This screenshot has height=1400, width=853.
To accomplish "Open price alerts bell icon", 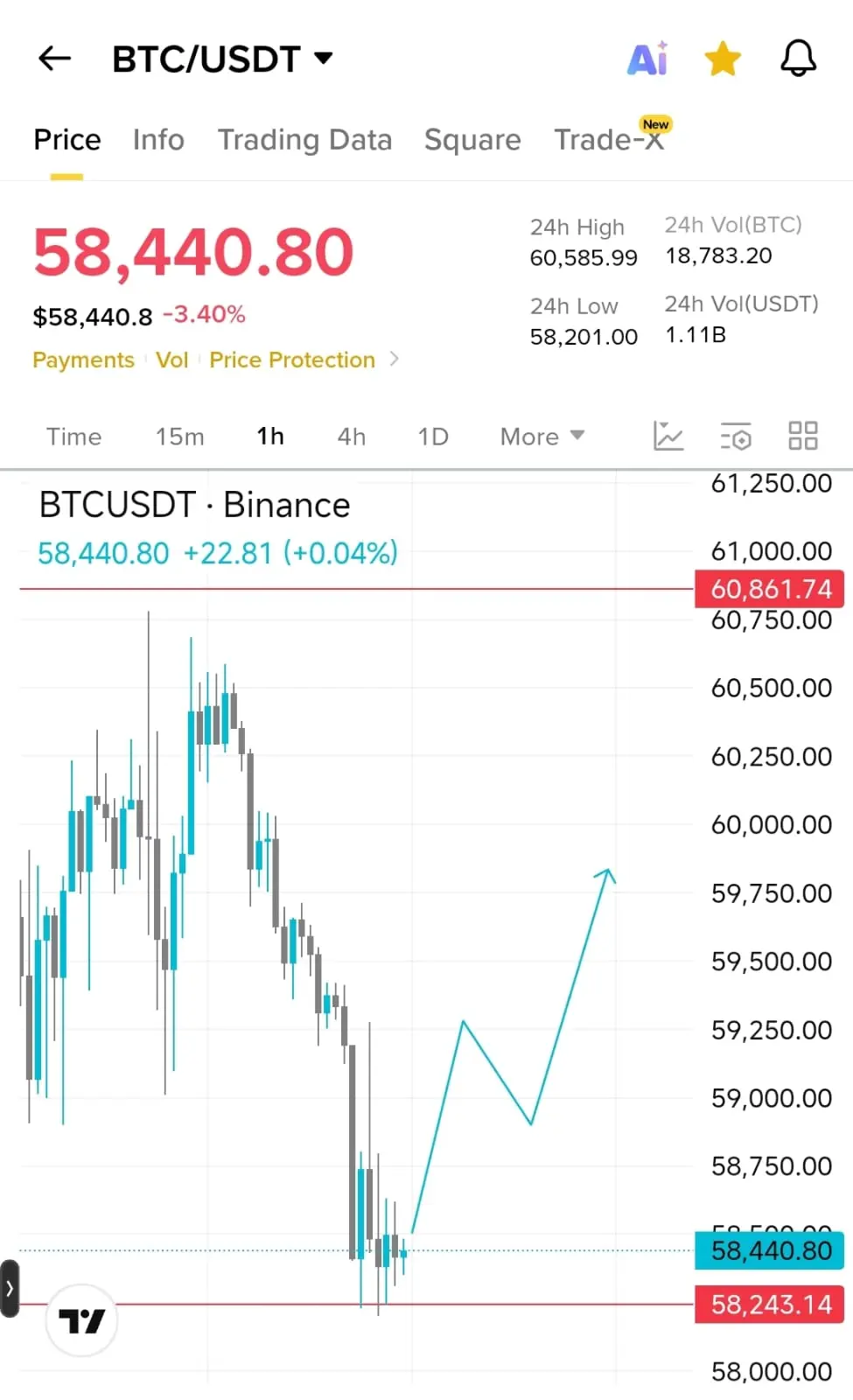I will click(798, 59).
